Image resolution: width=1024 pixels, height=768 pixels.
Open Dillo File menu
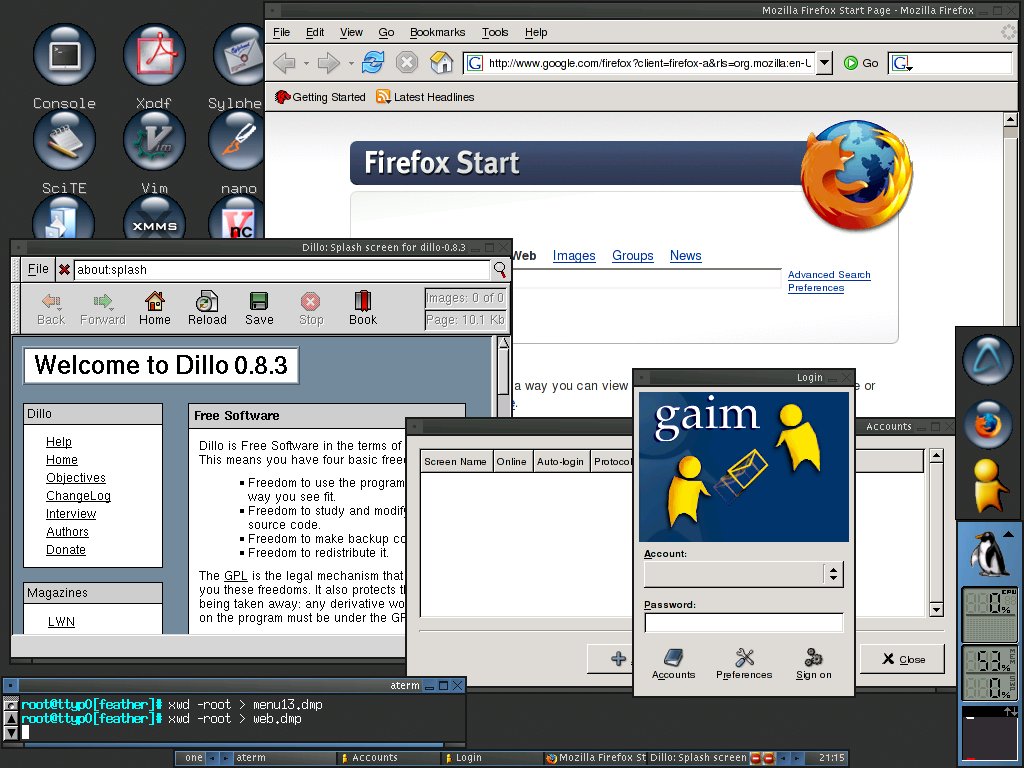coord(38,269)
